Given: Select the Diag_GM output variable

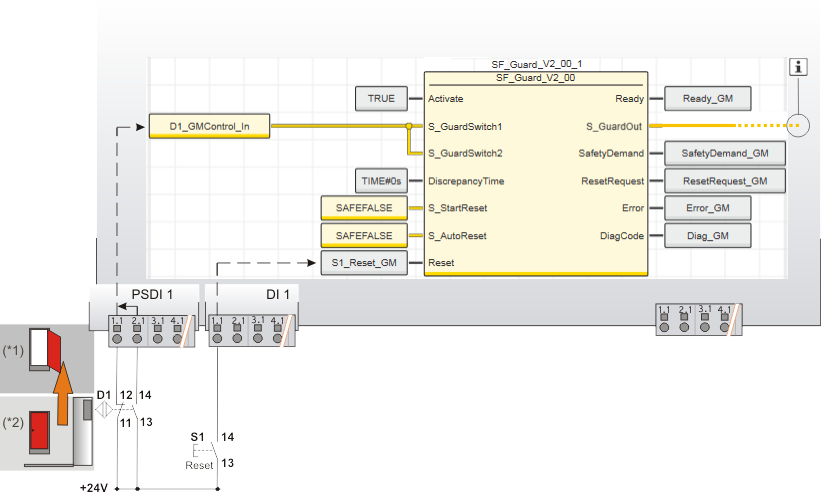Looking at the screenshot, I should pos(707,236).
